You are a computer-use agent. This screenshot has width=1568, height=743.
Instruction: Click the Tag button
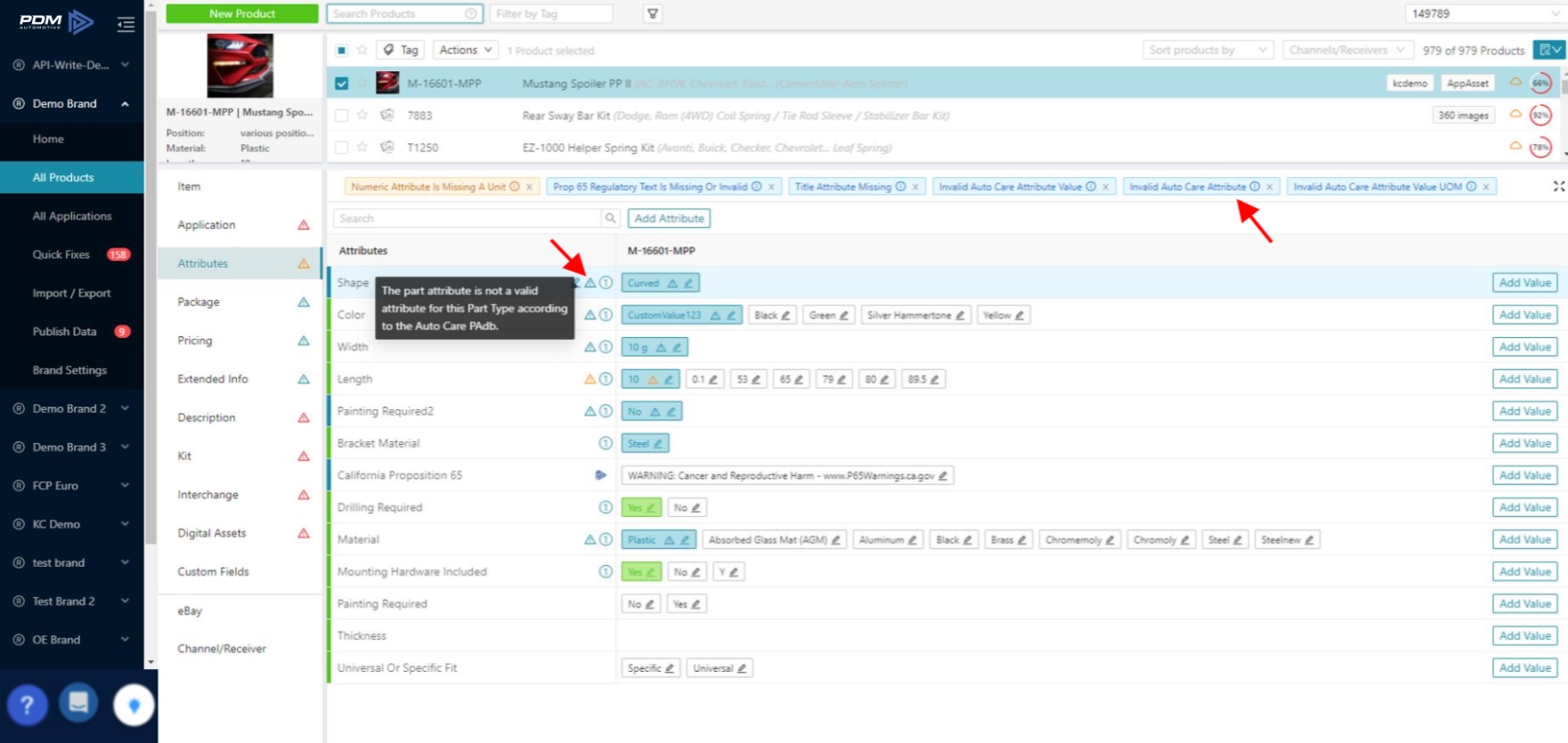point(401,50)
